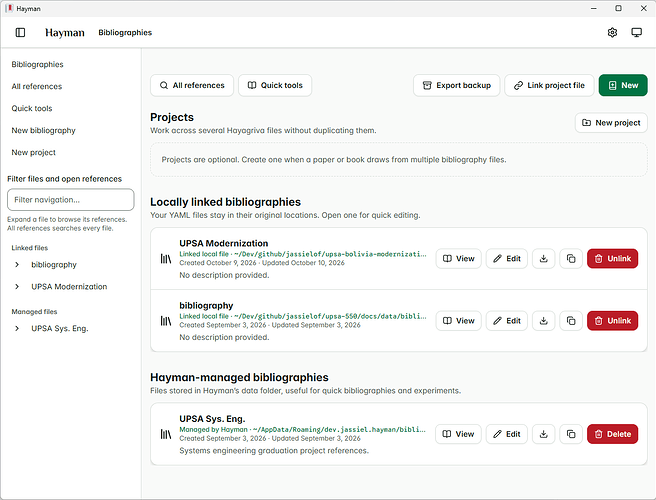Viewport: 656px width, 500px height.
Task: Click the monitor display icon in header
Action: click(x=636, y=32)
